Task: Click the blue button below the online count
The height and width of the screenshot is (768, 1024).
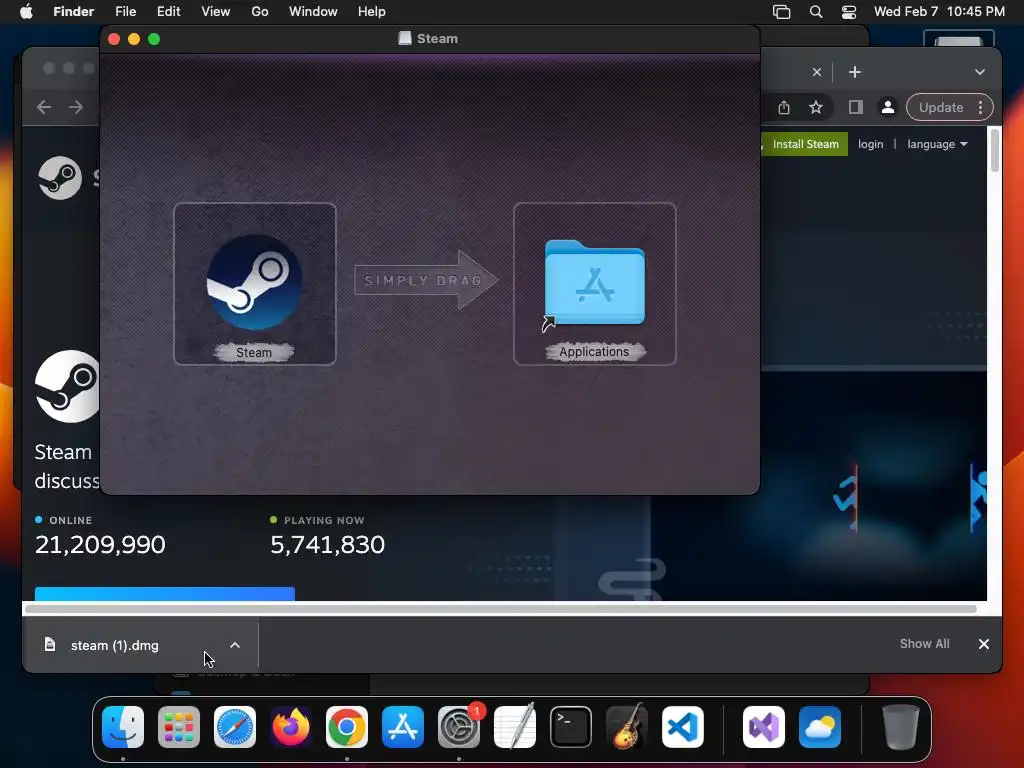Action: click(x=165, y=594)
